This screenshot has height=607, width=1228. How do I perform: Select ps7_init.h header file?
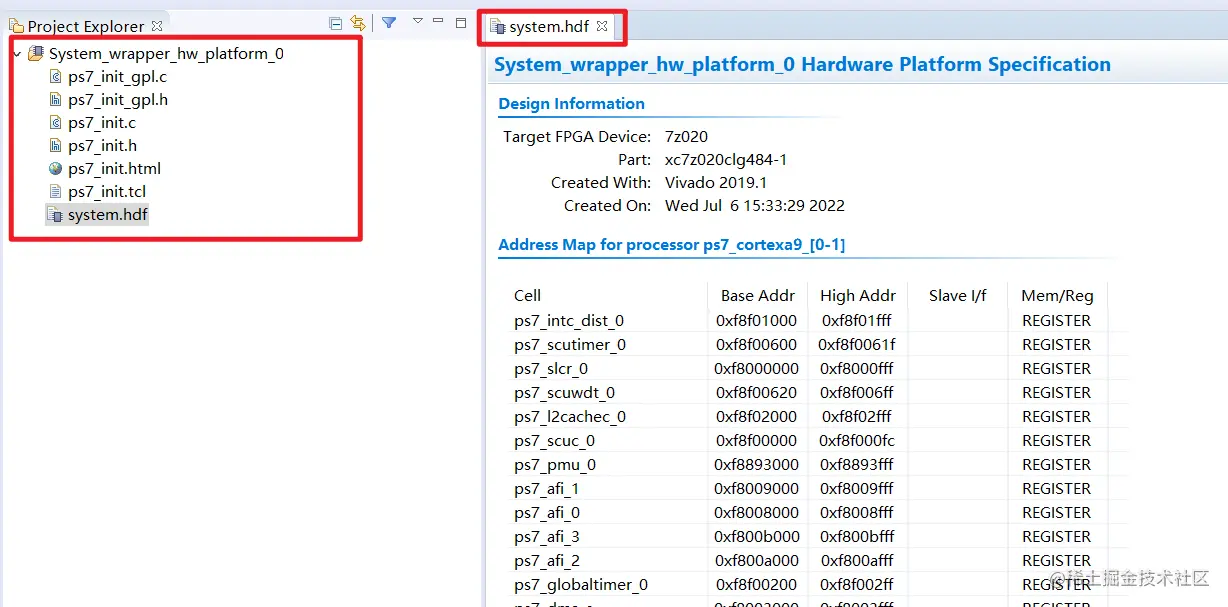pos(102,146)
